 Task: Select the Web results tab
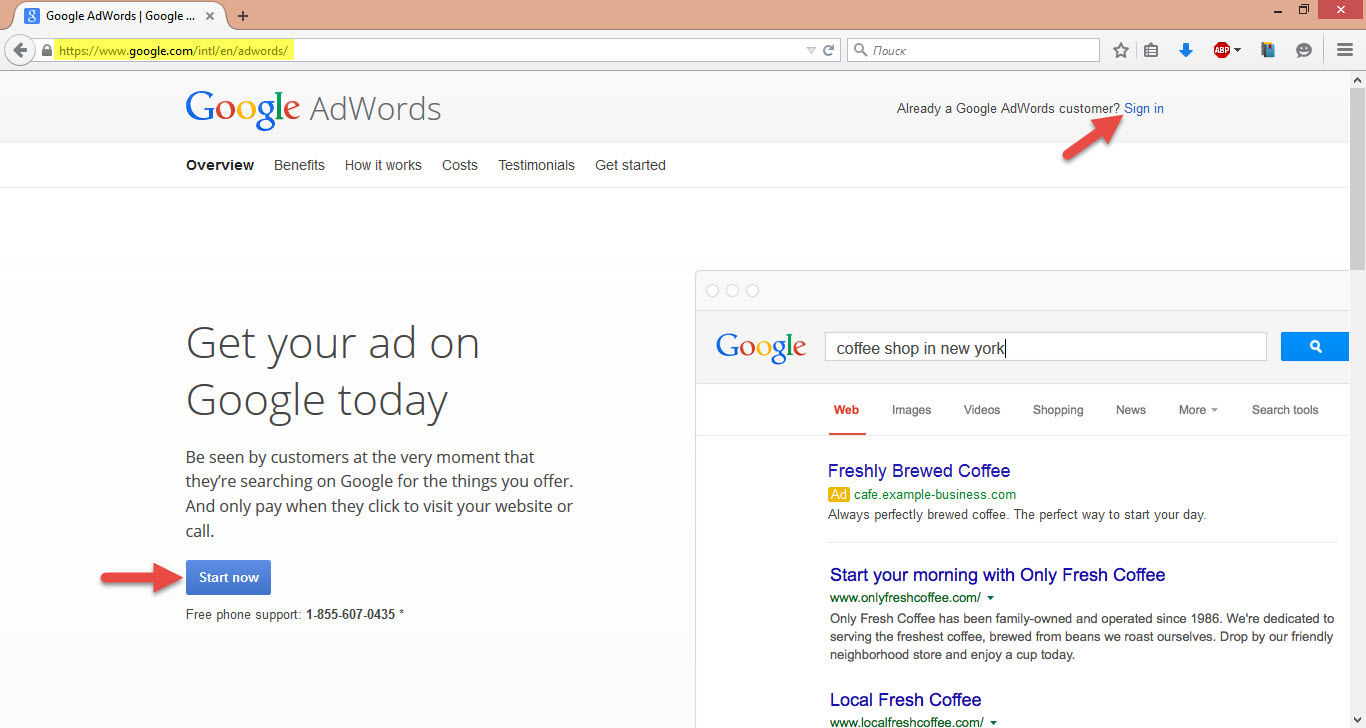point(846,410)
